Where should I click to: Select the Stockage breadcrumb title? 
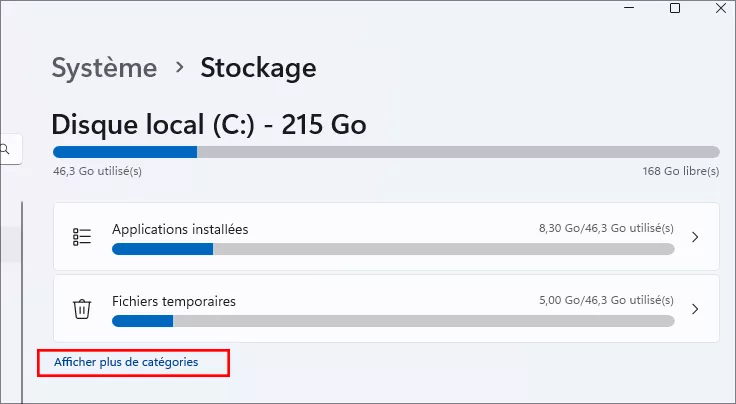(x=258, y=68)
